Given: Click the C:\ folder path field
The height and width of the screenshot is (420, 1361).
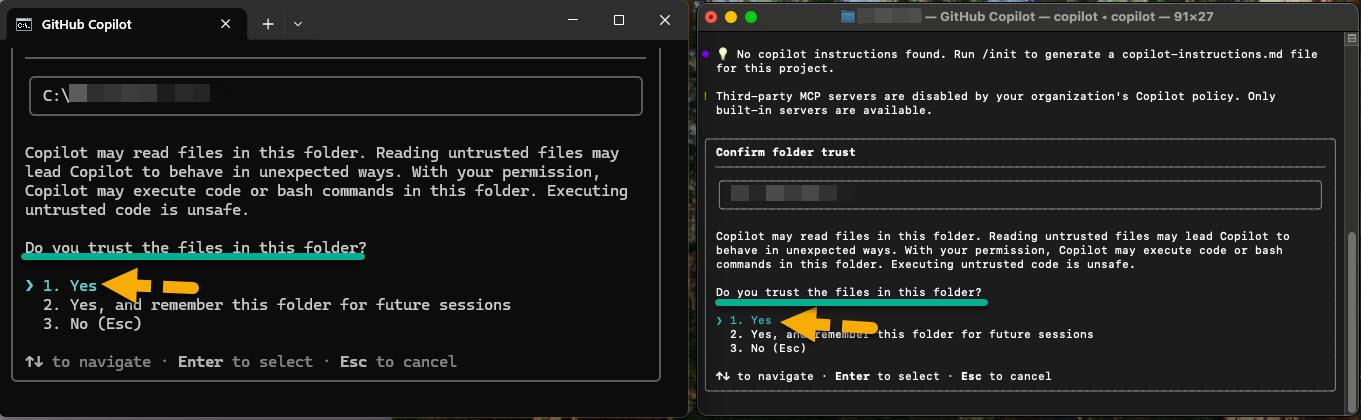Looking at the screenshot, I should pos(335,96).
